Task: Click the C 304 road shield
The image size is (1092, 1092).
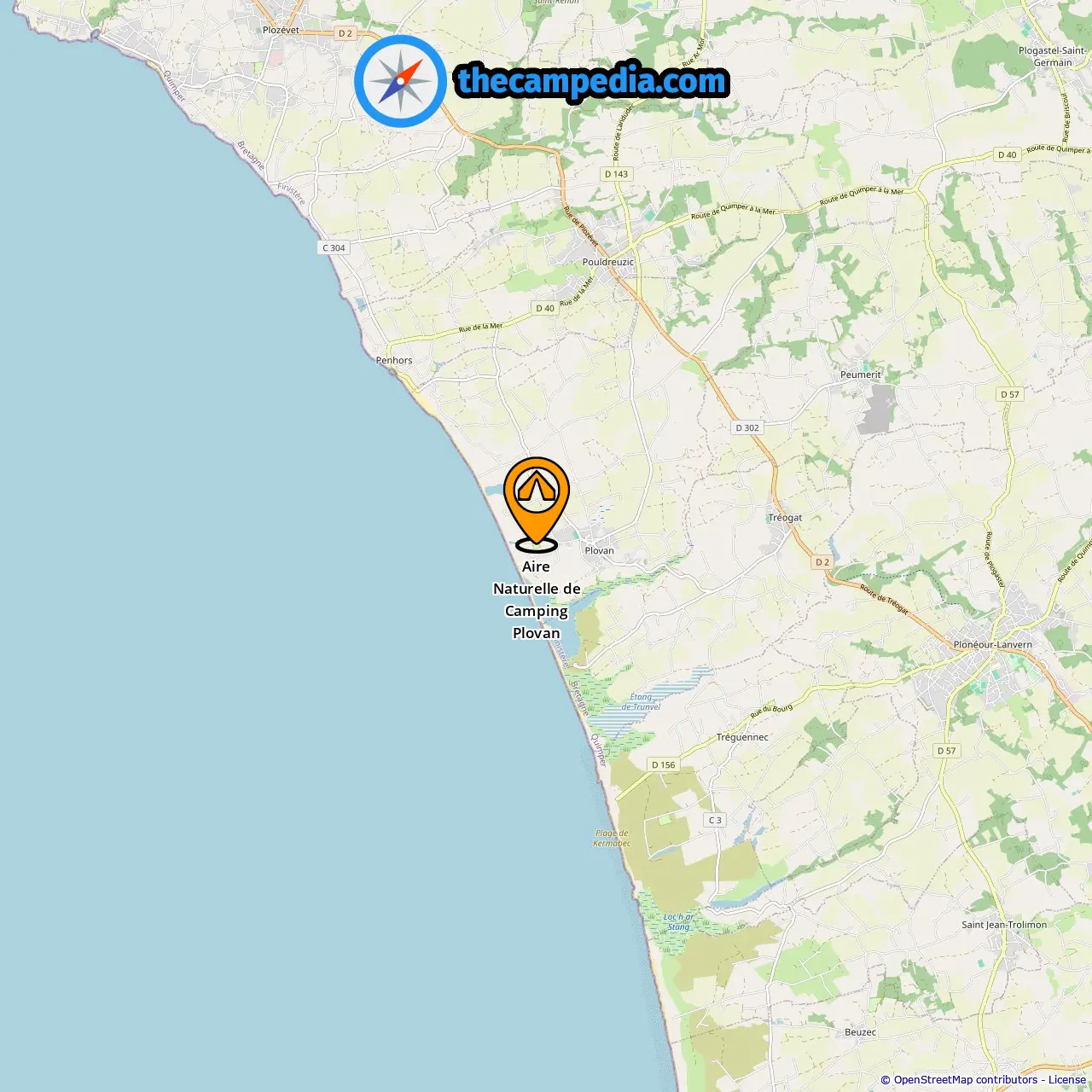Action: [334, 248]
